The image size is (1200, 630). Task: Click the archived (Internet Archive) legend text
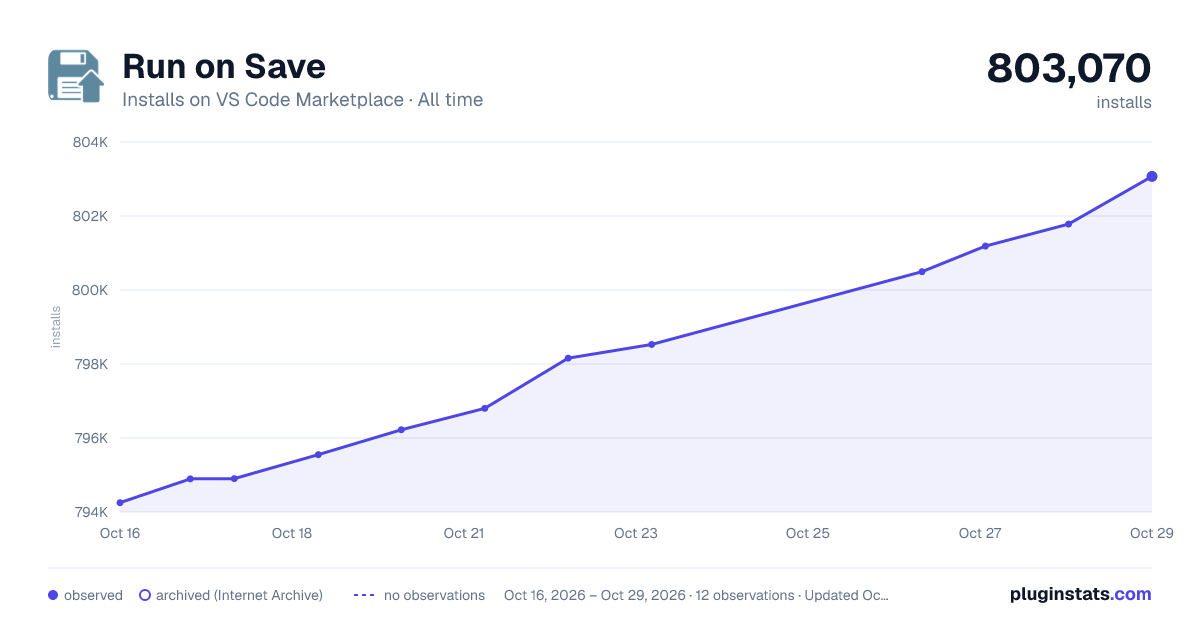pos(239,595)
